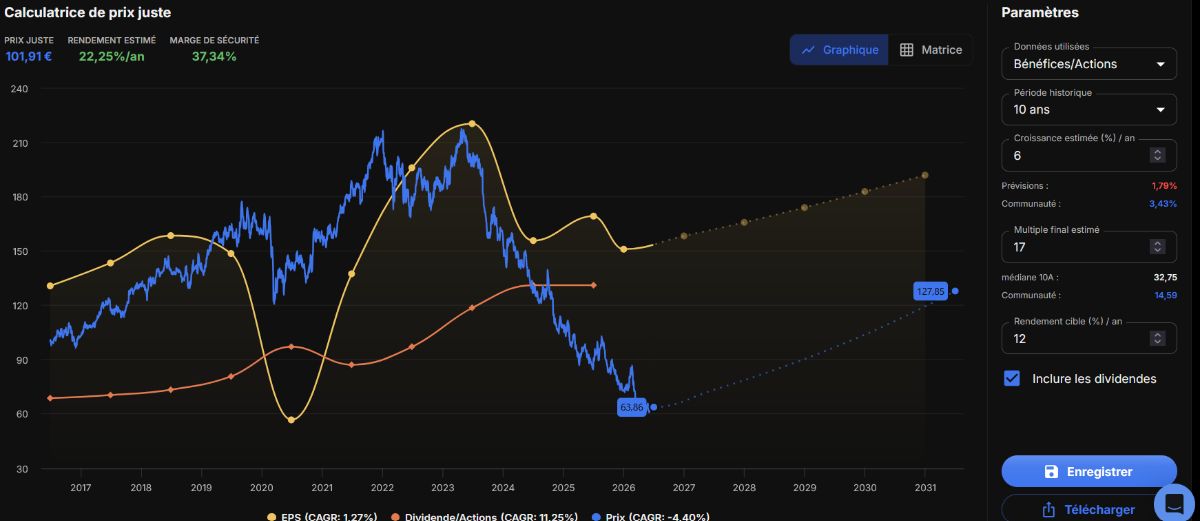Screen dimensions: 1200x521
Task: Click the 63.86 current price label
Action: [632, 407]
